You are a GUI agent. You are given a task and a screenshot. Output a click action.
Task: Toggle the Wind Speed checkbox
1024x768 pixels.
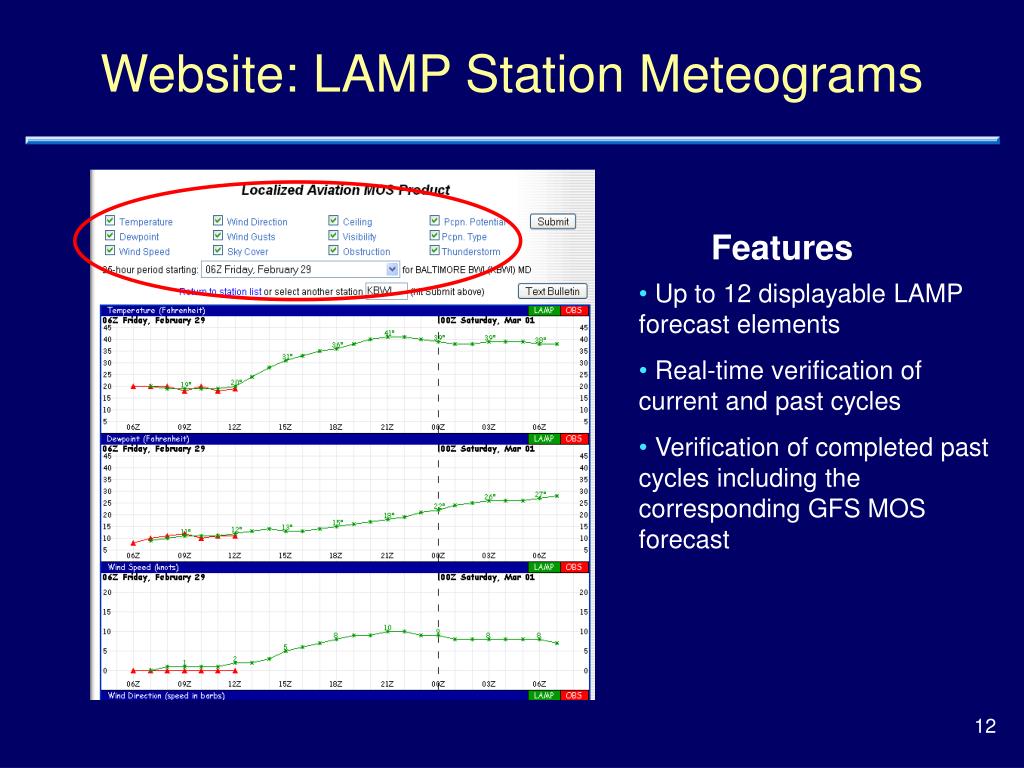tap(110, 251)
